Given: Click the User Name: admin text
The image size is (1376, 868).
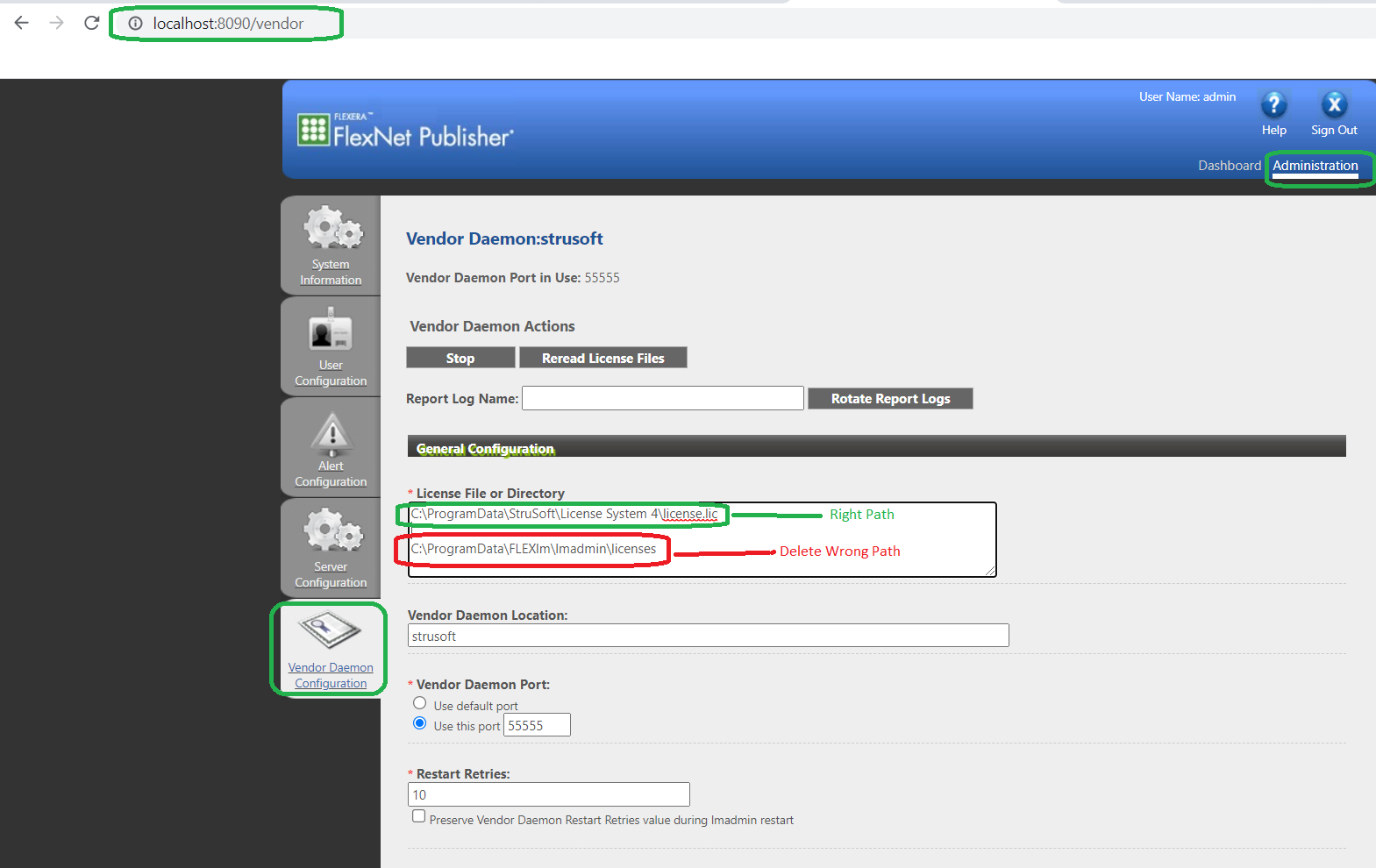Looking at the screenshot, I should 1187,96.
